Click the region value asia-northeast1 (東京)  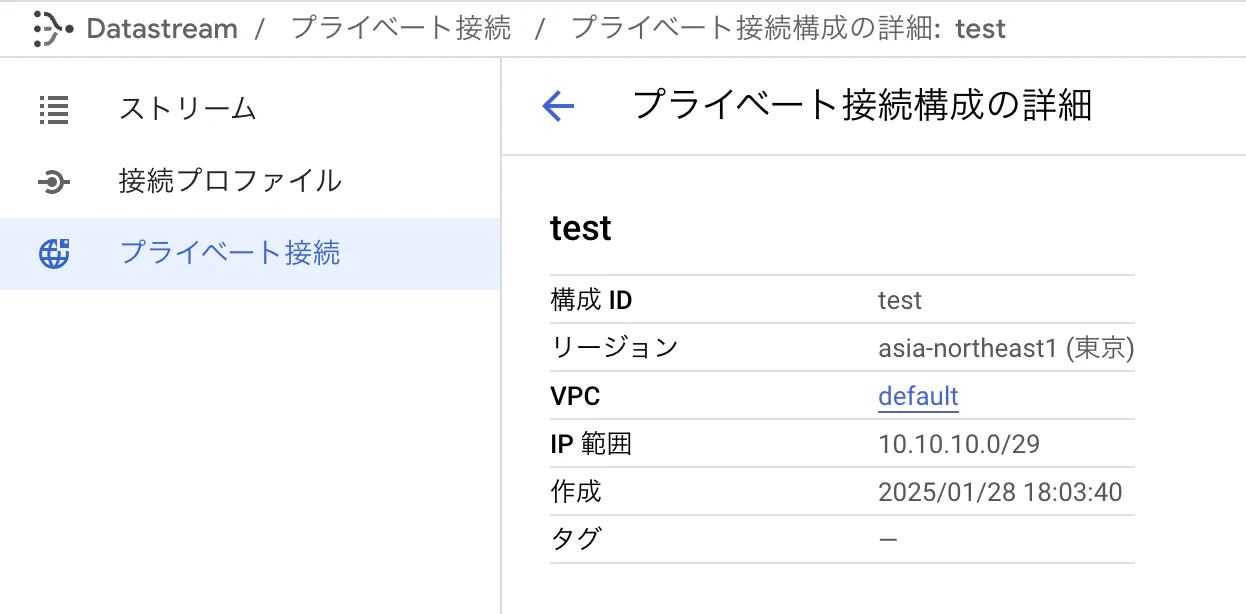1006,348
